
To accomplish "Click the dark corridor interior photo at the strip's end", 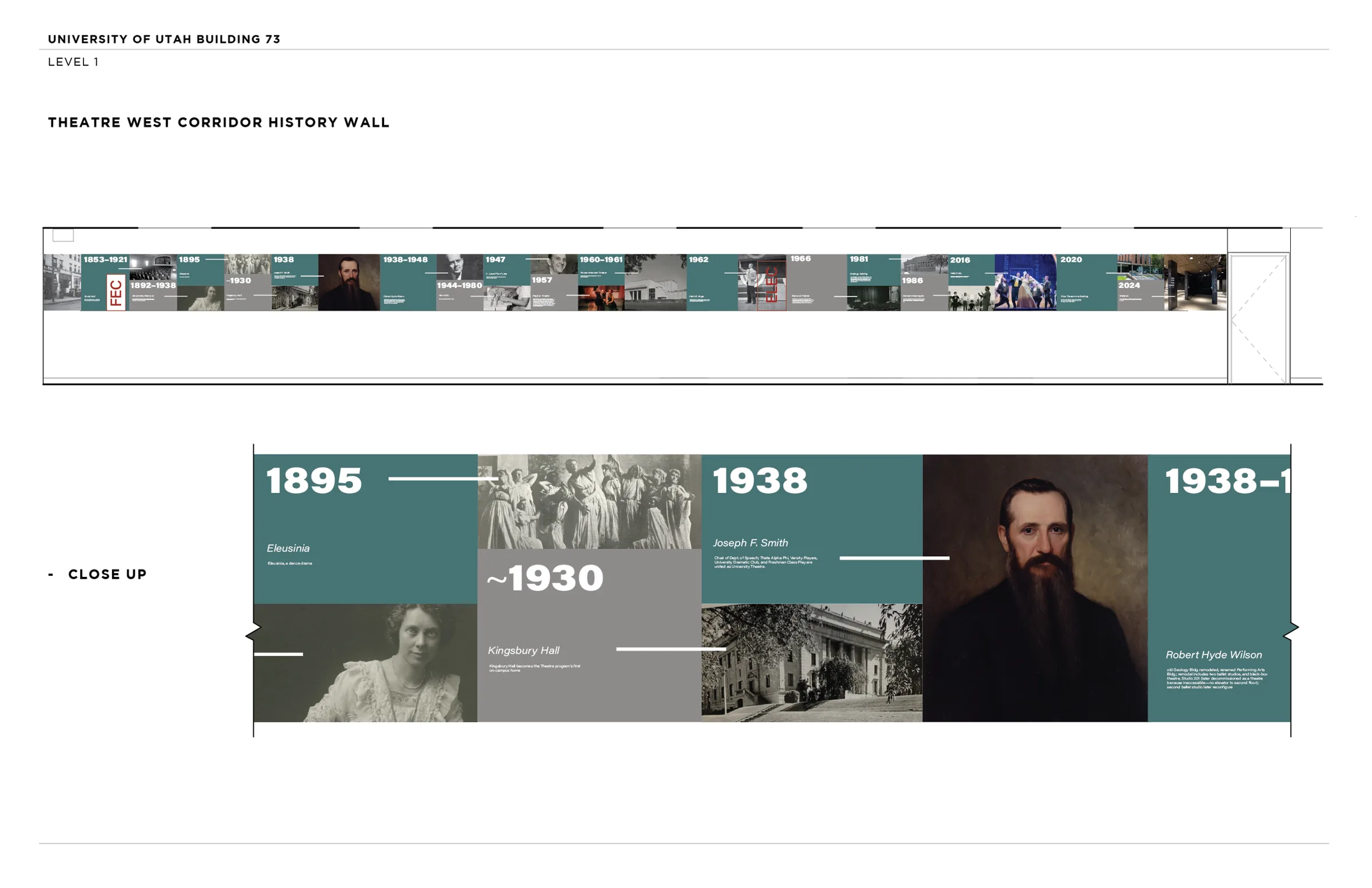I will pos(1195,282).
